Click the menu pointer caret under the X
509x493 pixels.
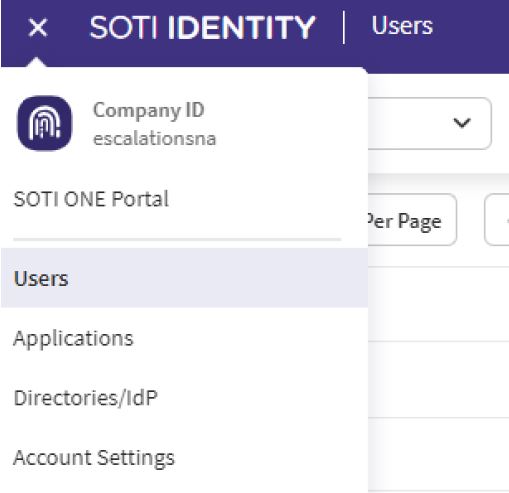point(37,62)
